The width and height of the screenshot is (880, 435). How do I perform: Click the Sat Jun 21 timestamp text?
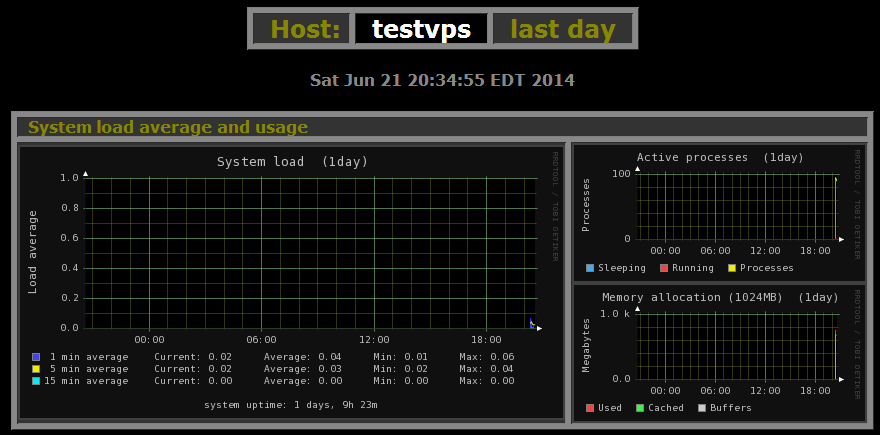[442, 80]
